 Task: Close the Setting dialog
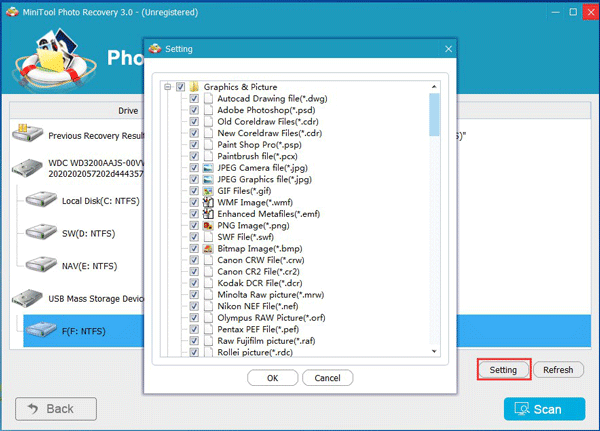tap(448, 49)
